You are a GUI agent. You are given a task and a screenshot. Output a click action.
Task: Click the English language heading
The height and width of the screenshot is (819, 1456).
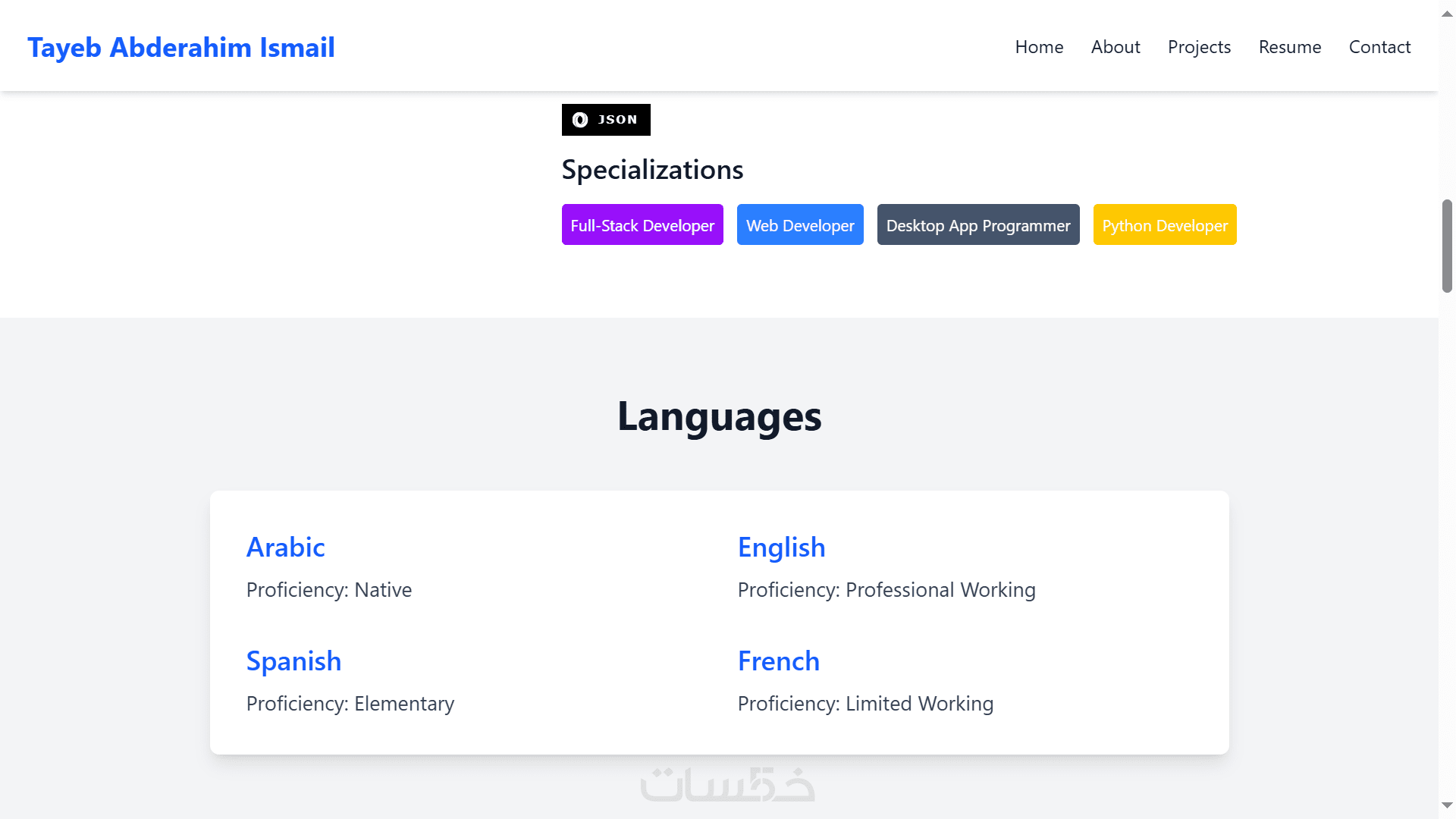pos(782,548)
